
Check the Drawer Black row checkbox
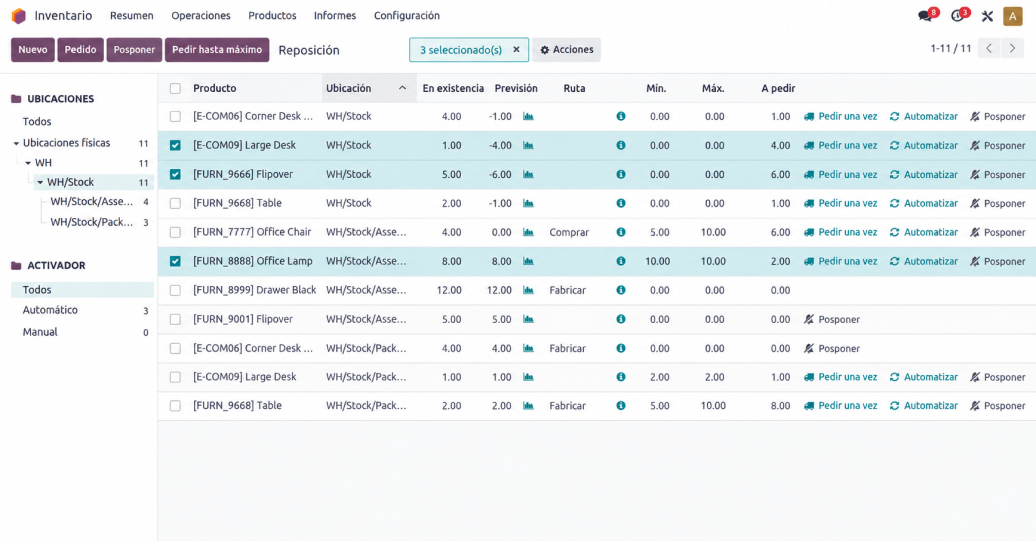175,290
